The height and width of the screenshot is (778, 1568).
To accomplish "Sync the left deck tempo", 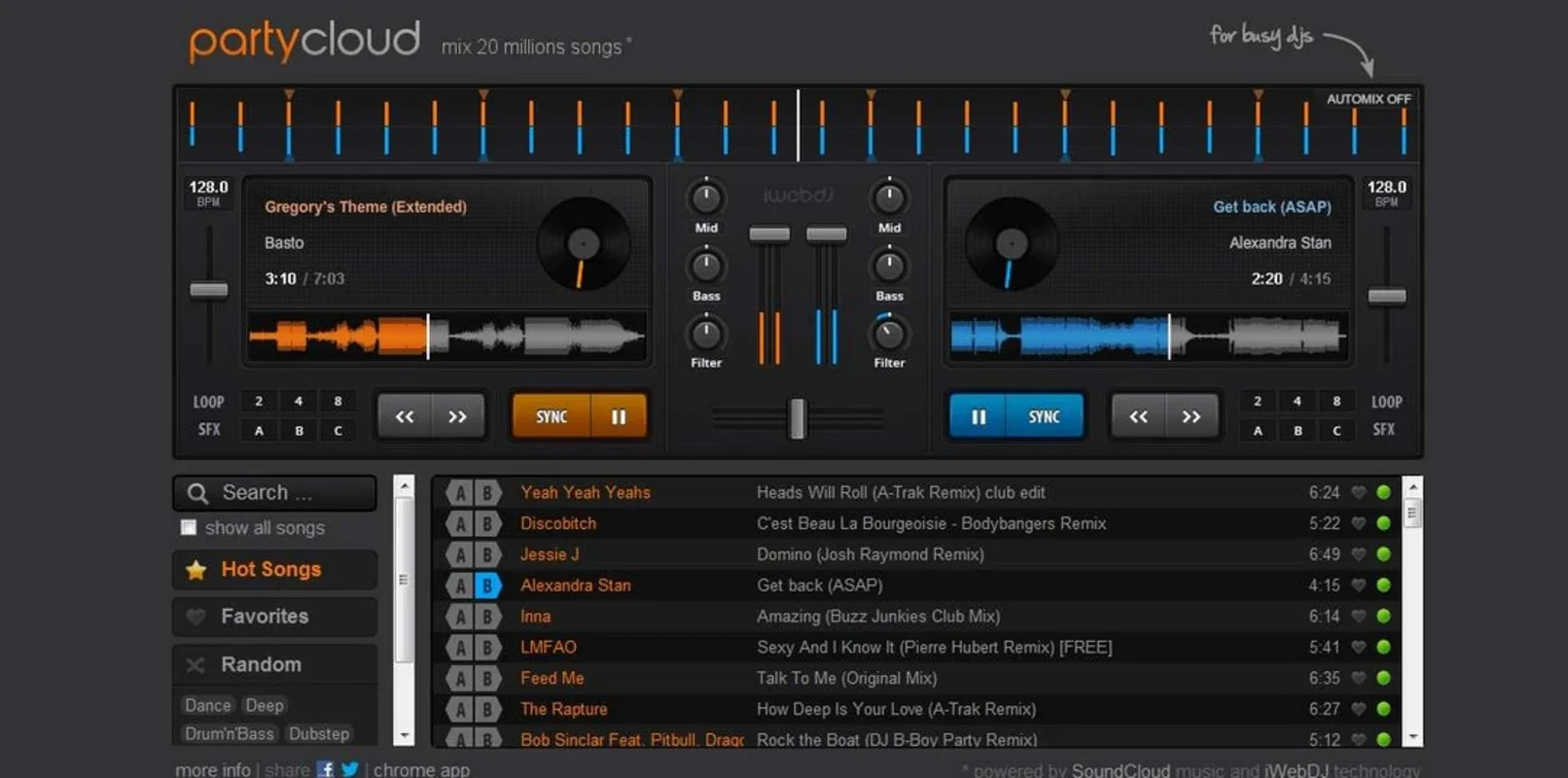I will 552,416.
